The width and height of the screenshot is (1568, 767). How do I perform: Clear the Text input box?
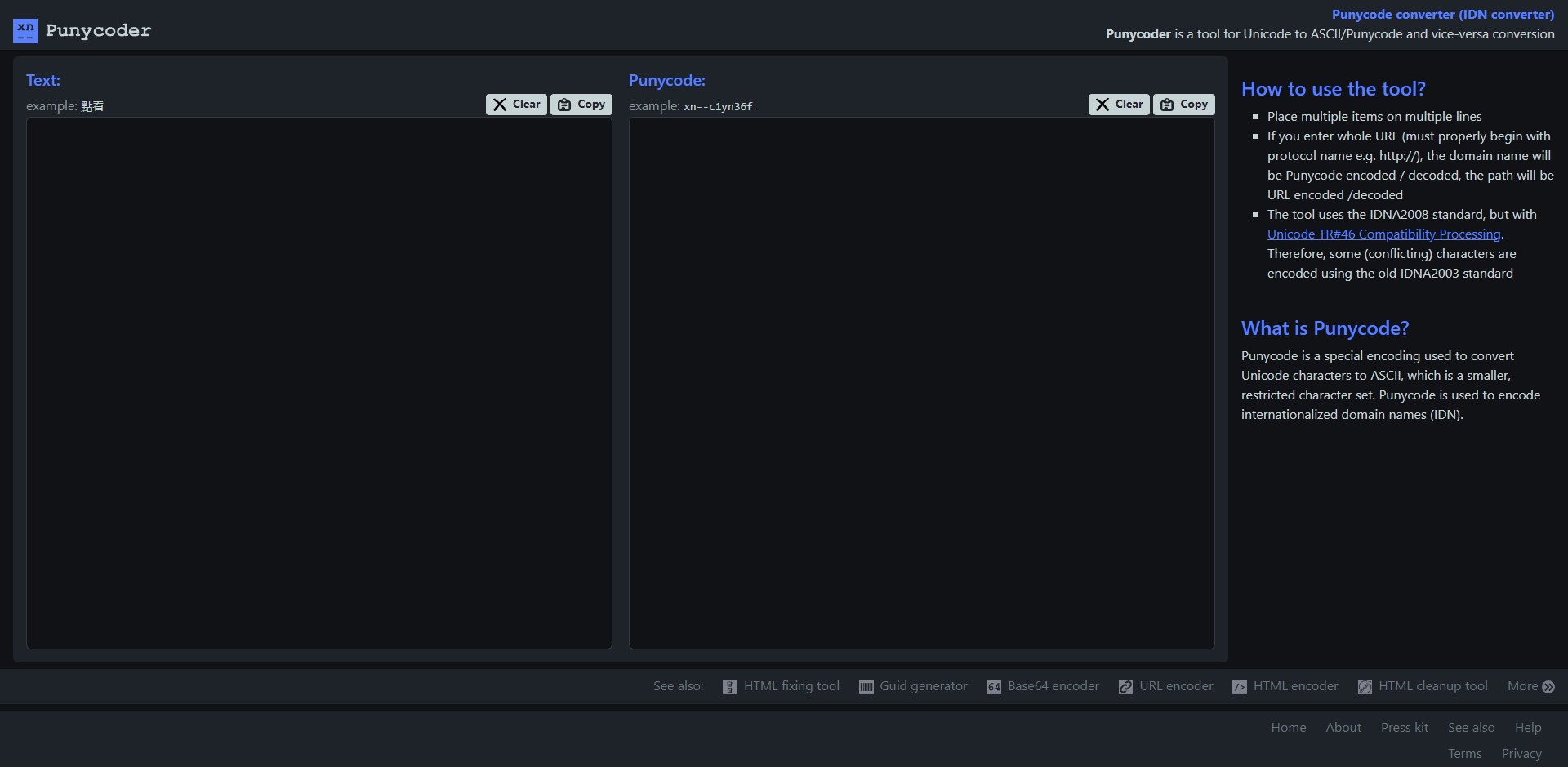pyautogui.click(x=516, y=105)
